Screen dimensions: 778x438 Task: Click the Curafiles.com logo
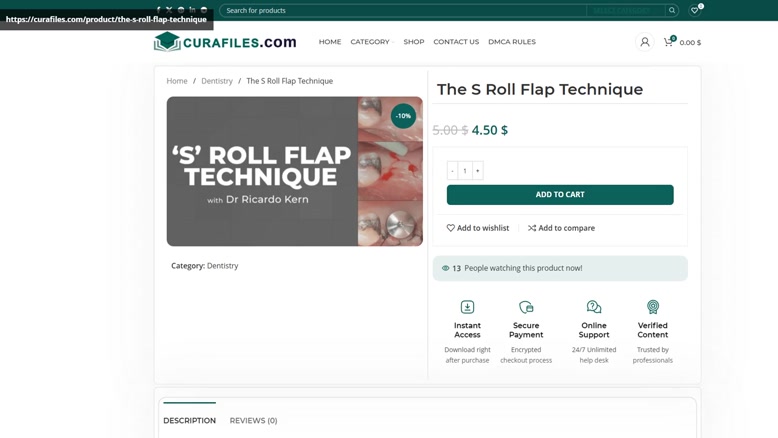[225, 42]
